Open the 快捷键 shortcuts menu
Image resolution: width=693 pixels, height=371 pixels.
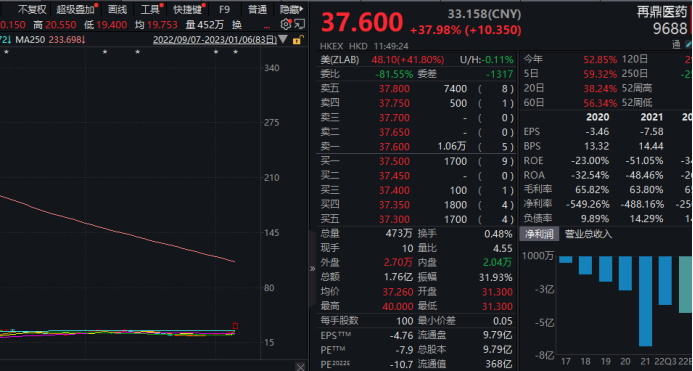(187, 9)
